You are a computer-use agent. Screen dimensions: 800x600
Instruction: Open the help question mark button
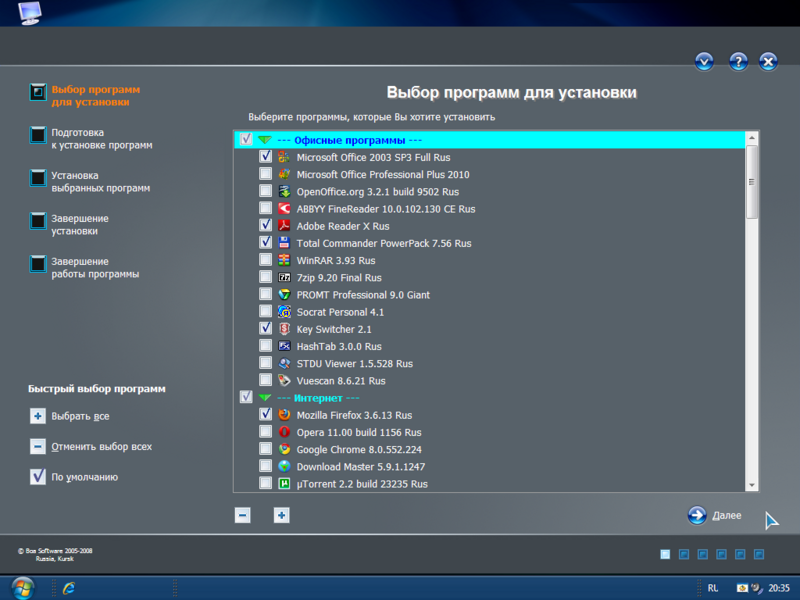tap(738, 62)
